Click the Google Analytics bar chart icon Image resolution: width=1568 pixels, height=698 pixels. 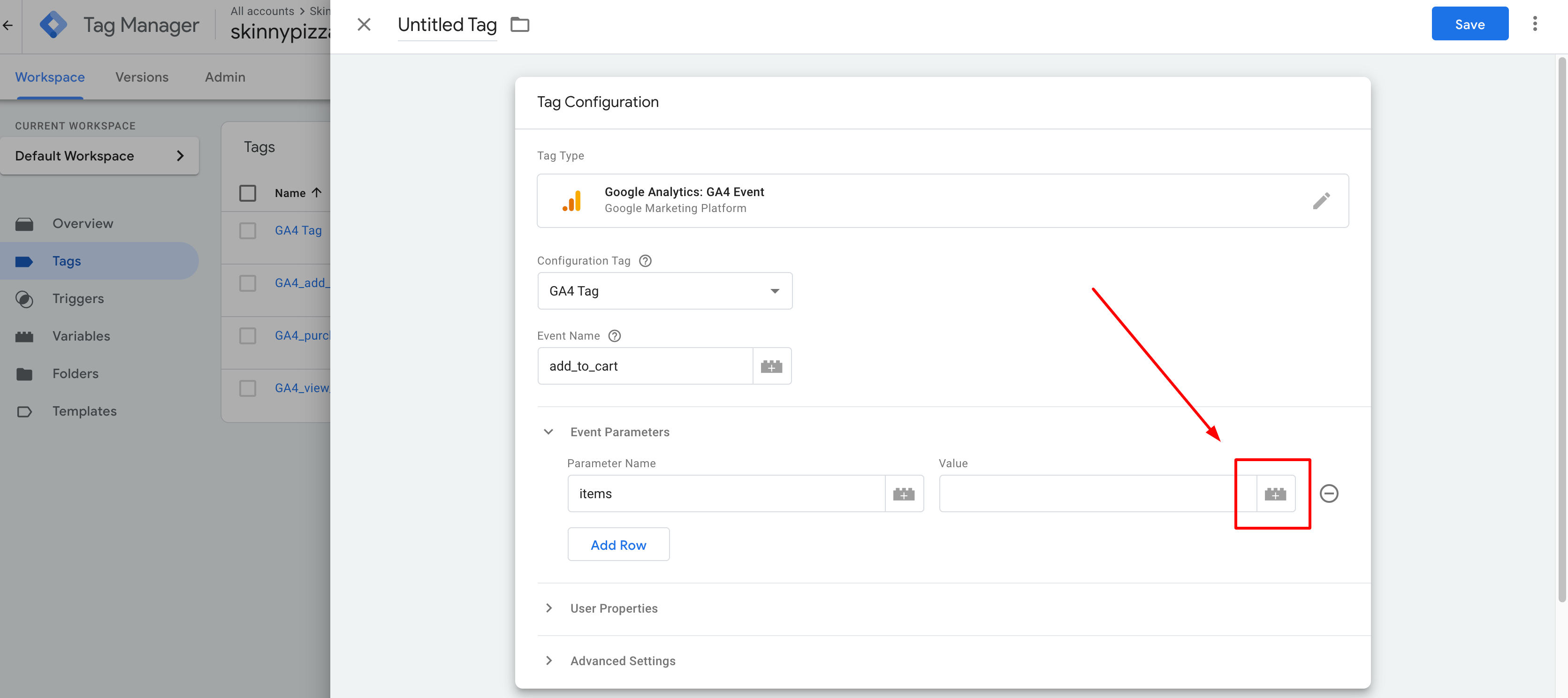(x=571, y=201)
